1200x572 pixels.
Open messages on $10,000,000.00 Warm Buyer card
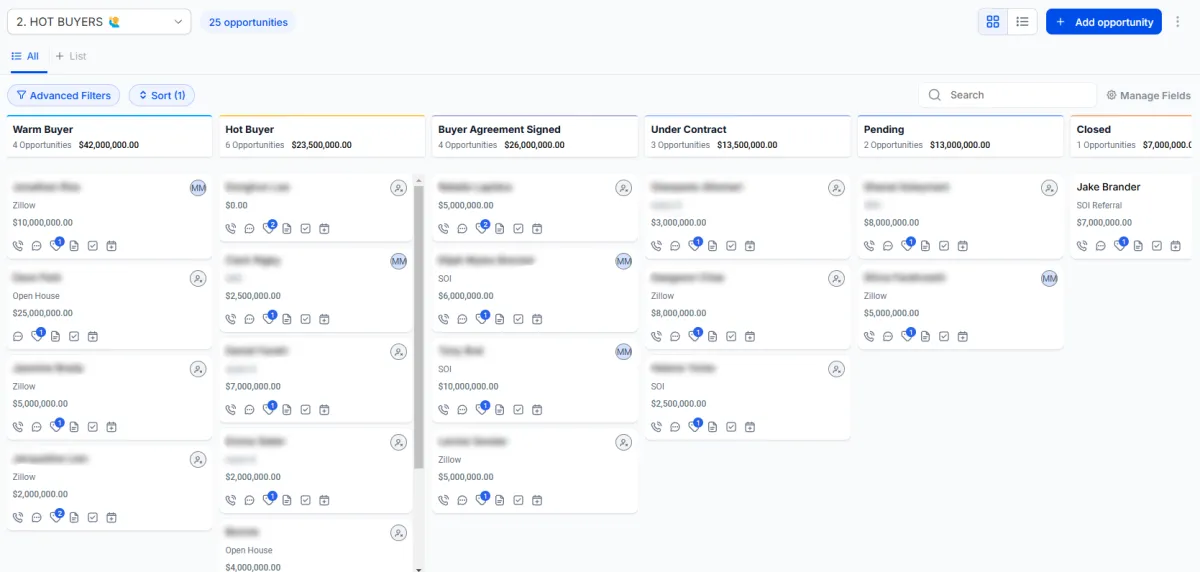[x=36, y=245]
